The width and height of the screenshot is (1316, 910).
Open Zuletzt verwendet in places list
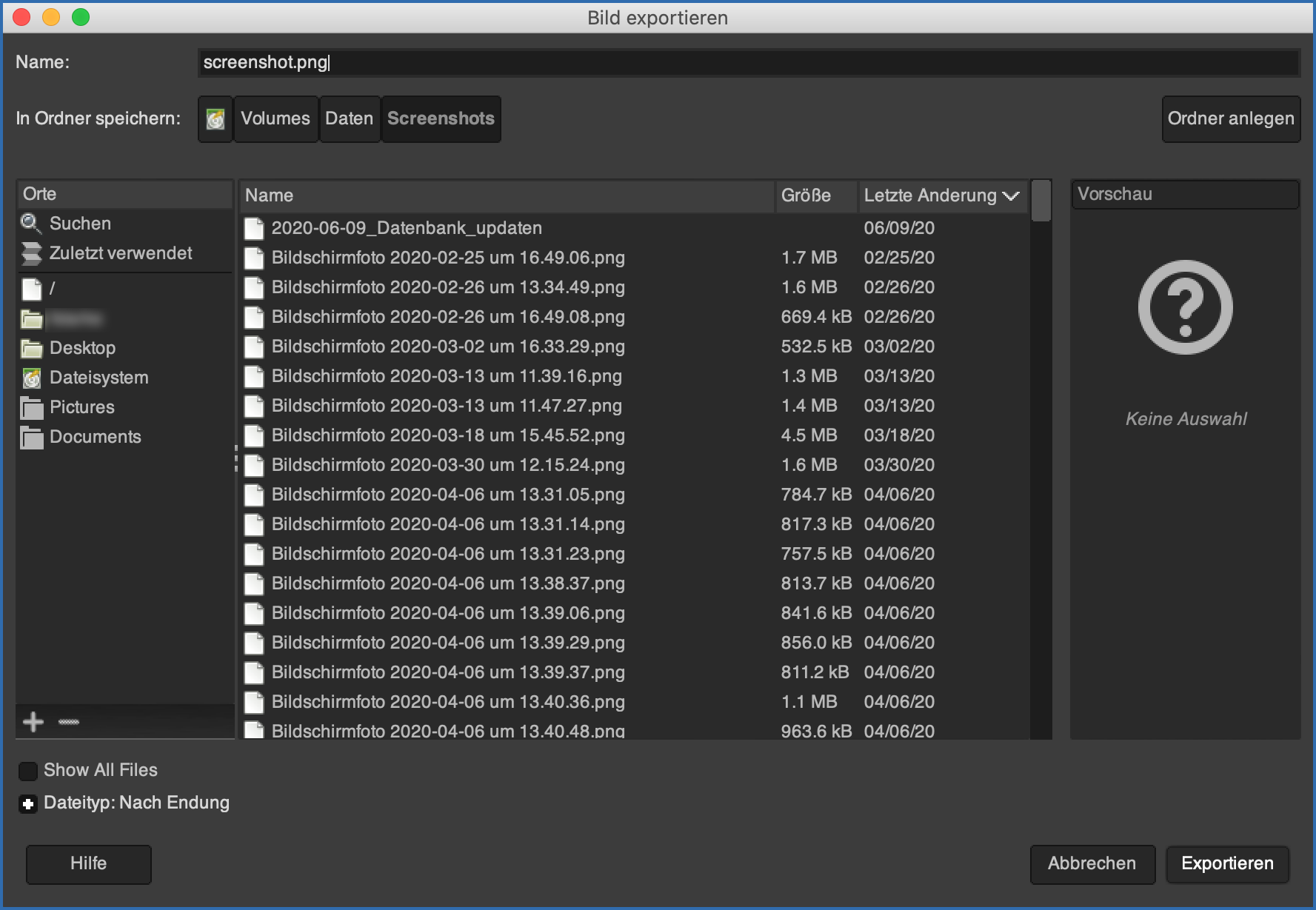tap(120, 253)
